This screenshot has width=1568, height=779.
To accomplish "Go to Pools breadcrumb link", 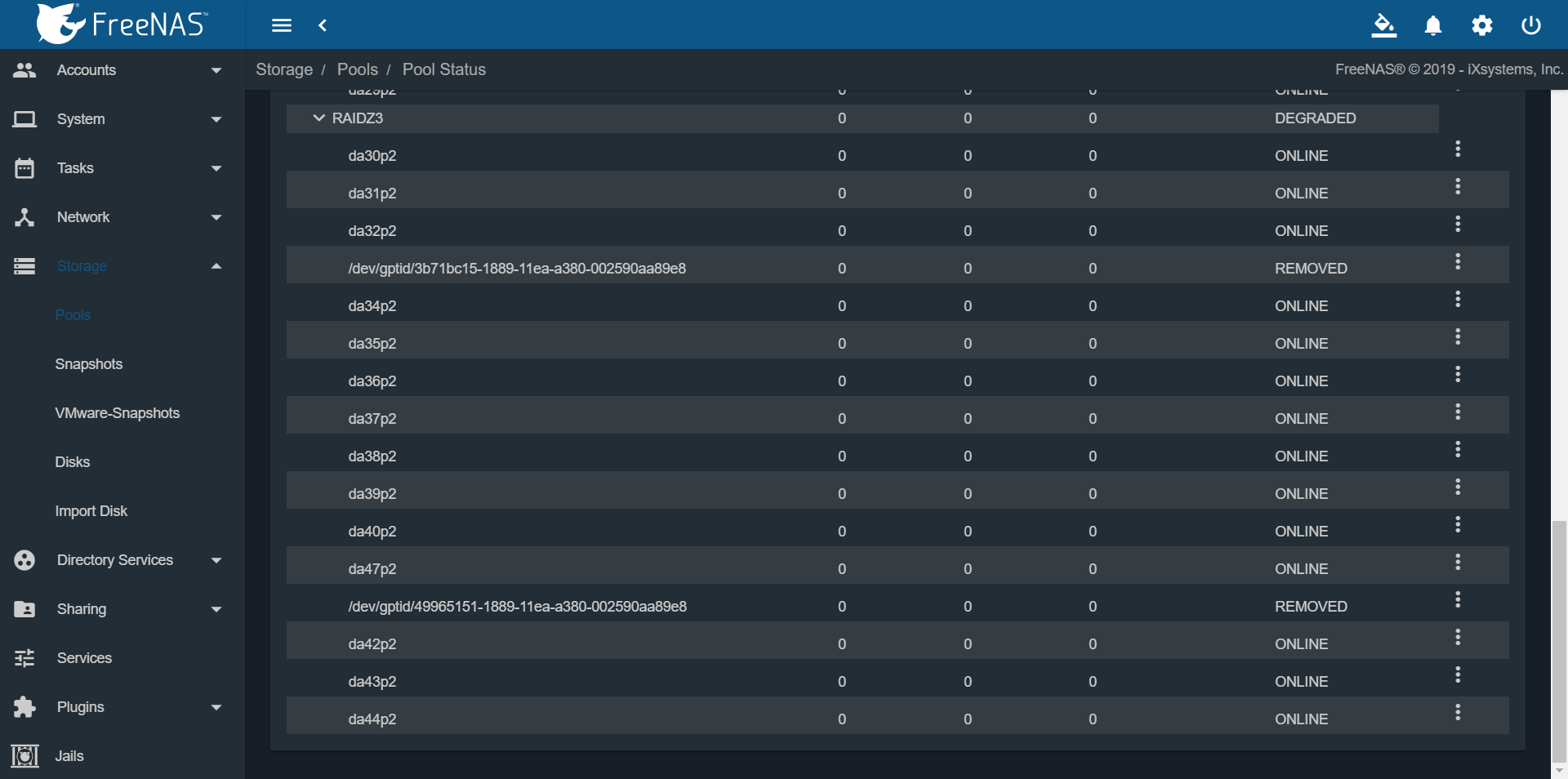I will click(x=358, y=69).
